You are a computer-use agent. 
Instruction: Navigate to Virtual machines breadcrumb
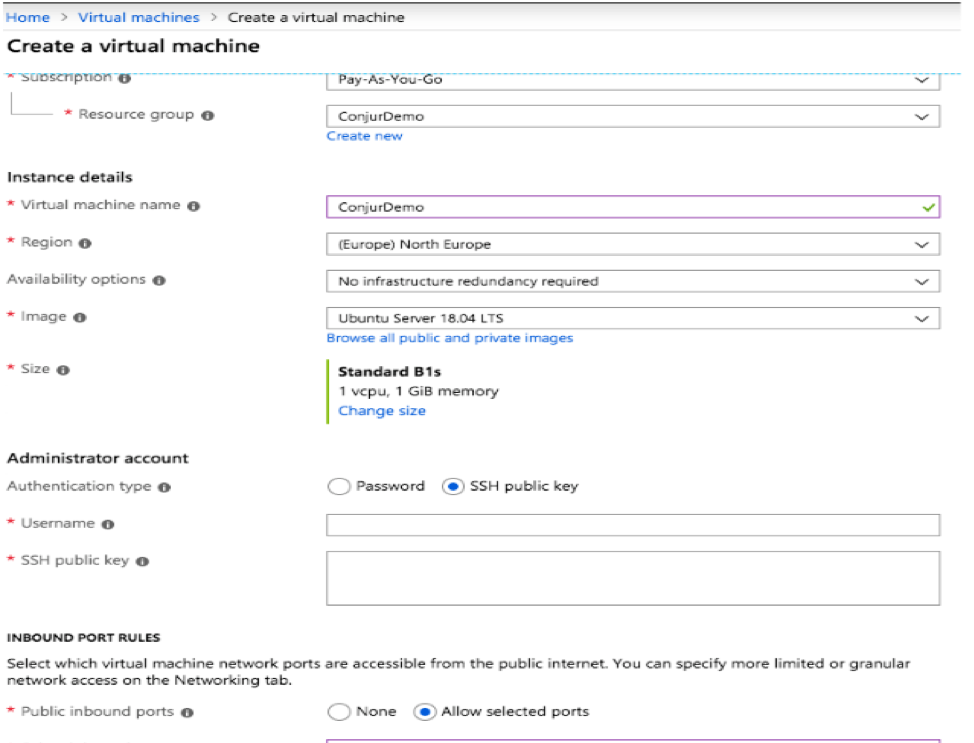click(x=139, y=17)
